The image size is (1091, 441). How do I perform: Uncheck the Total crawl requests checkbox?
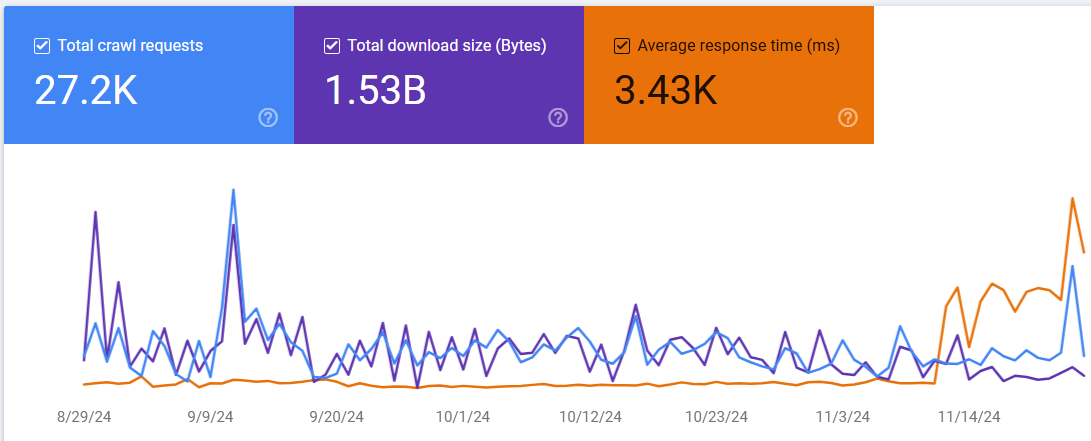click(42, 46)
